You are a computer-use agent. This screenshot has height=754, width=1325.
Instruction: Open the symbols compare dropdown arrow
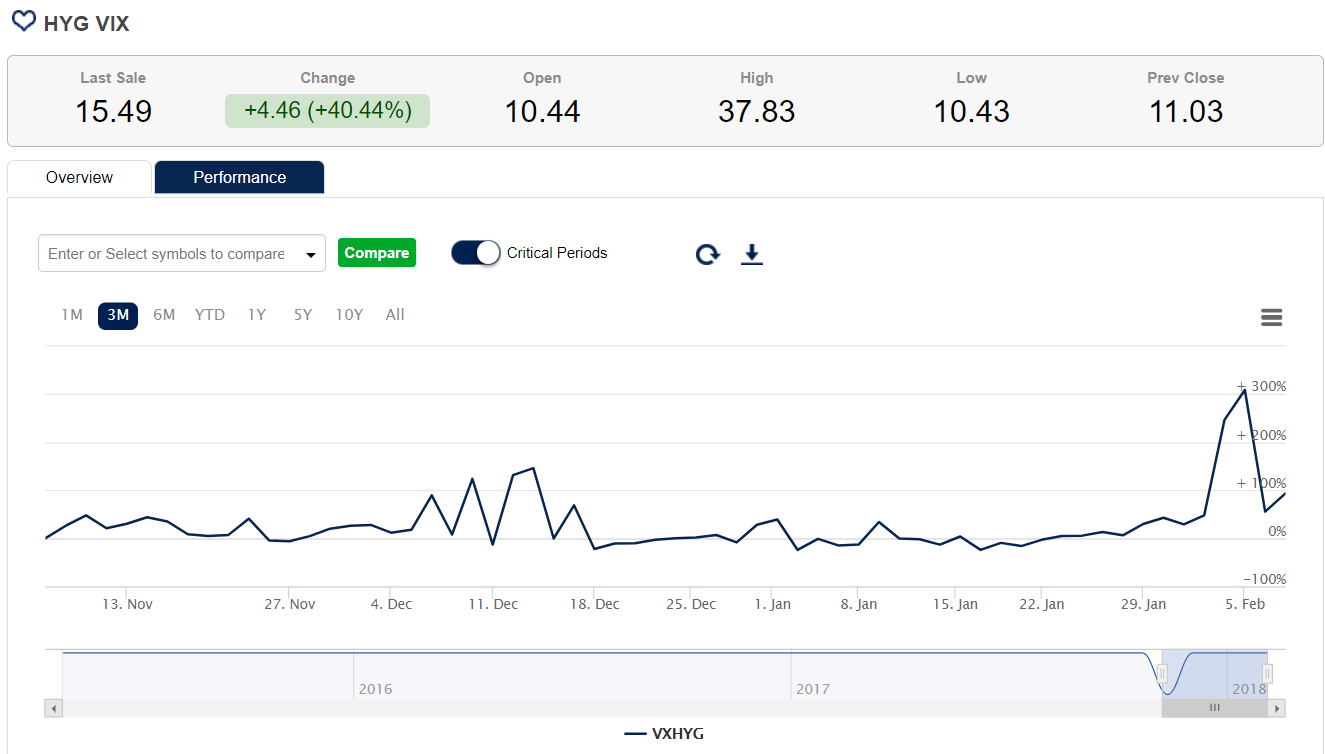pos(310,254)
